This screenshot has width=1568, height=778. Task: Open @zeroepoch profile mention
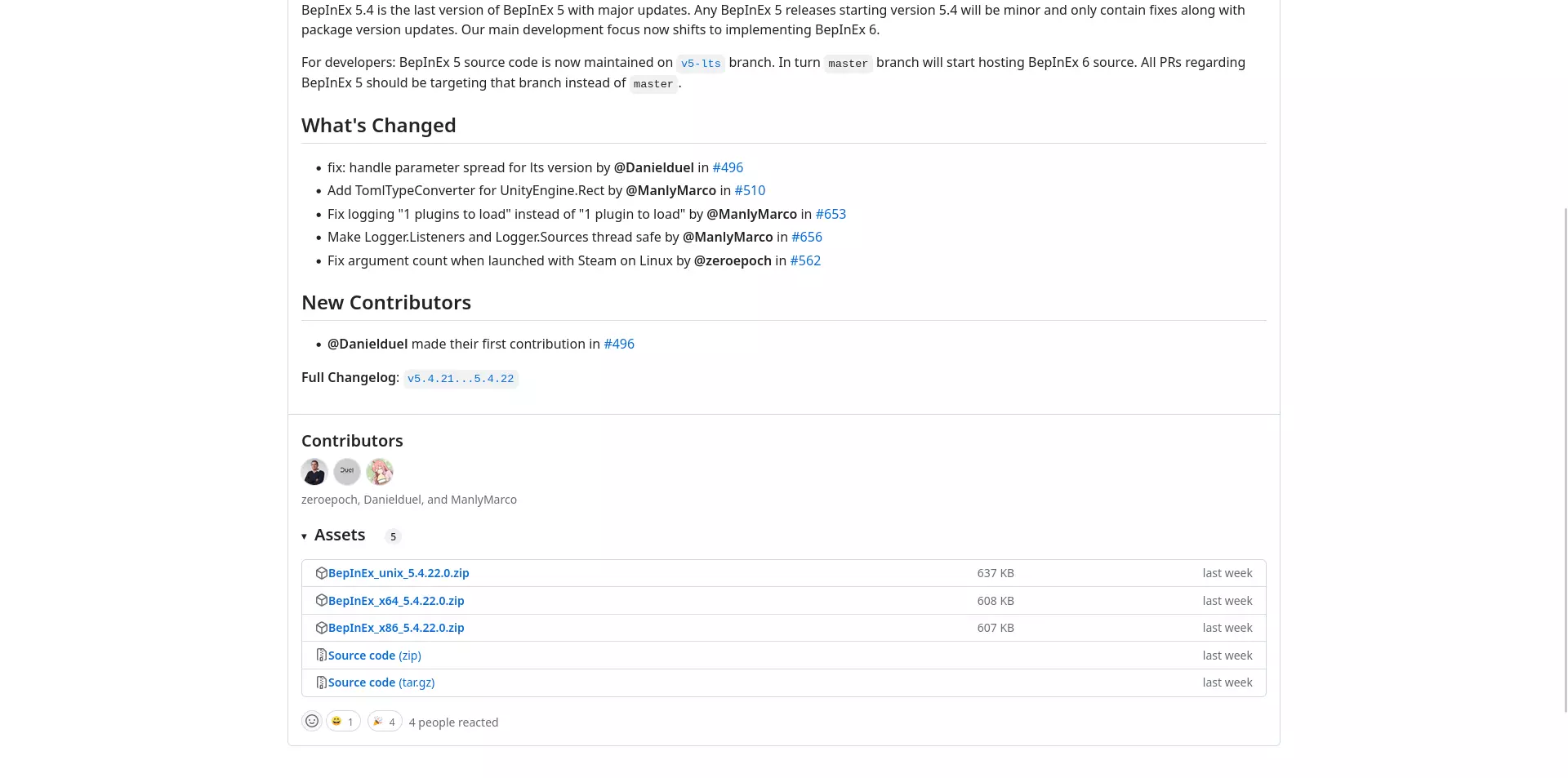[x=733, y=260]
